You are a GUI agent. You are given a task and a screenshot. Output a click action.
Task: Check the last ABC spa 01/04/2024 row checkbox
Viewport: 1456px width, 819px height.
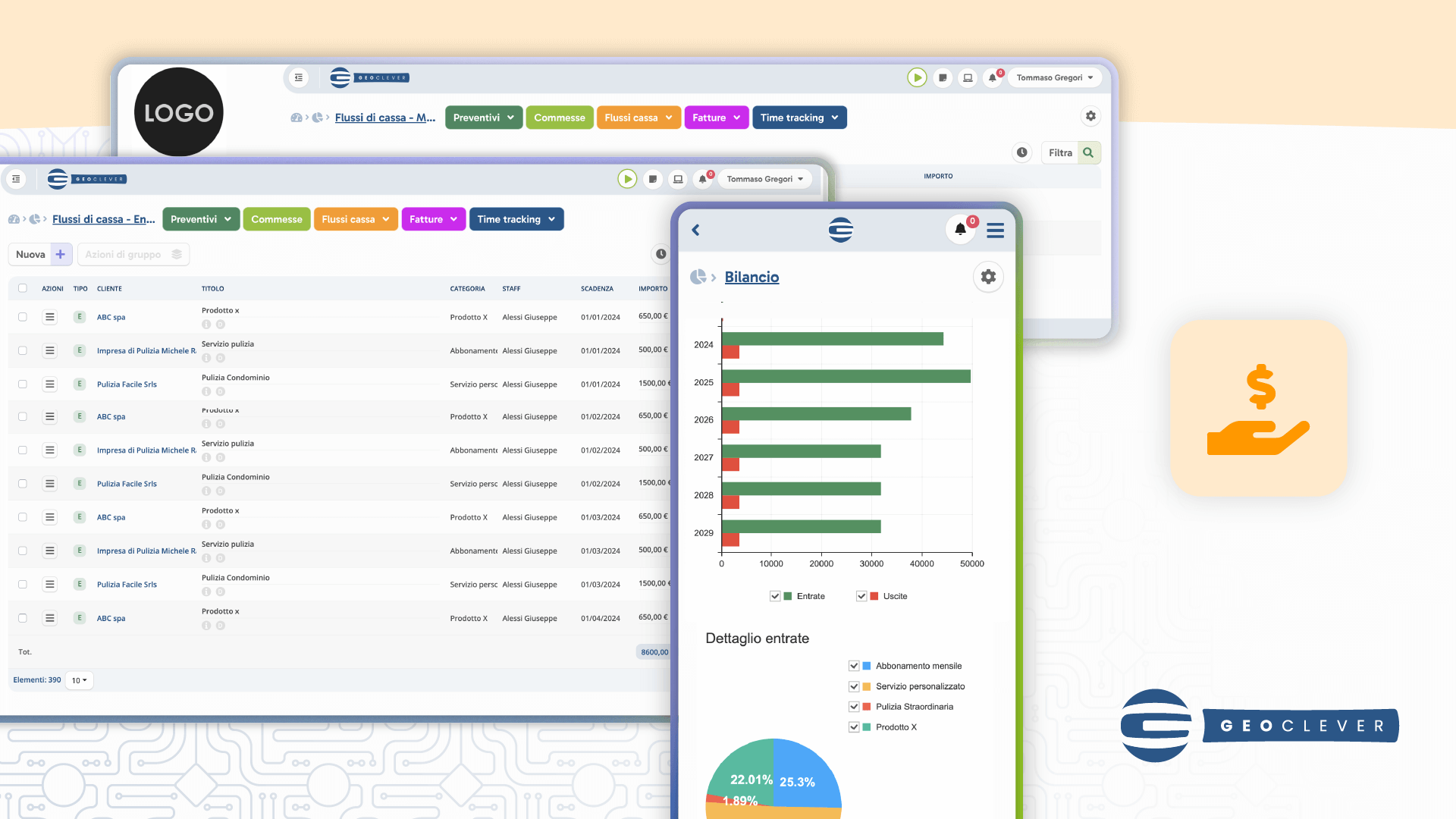pos(23,618)
